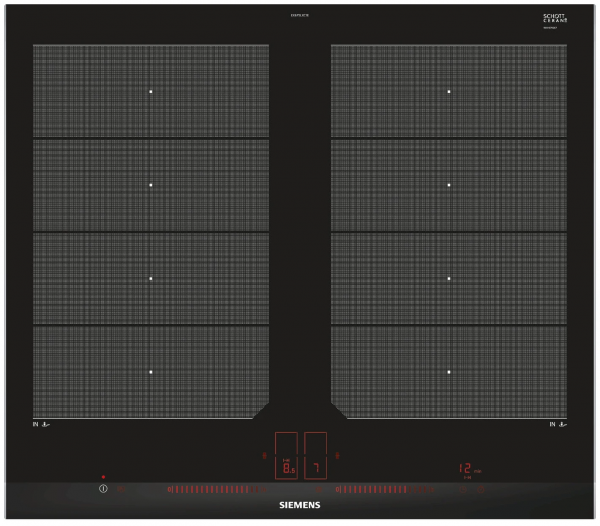Tap the faint symbol right of power button
Screen dimensions: 600x526
point(121,489)
